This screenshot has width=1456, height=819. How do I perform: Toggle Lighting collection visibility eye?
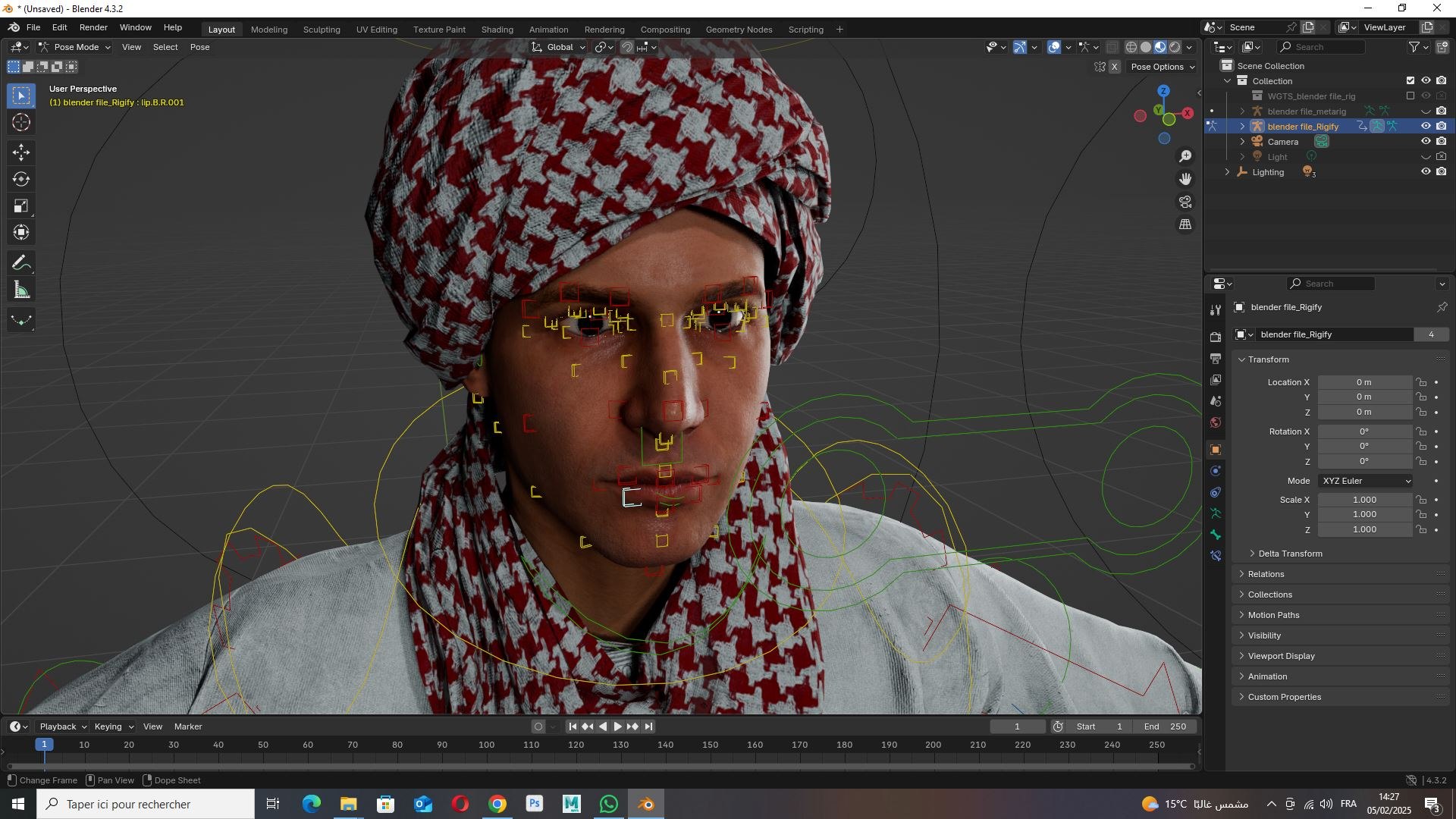coord(1426,172)
